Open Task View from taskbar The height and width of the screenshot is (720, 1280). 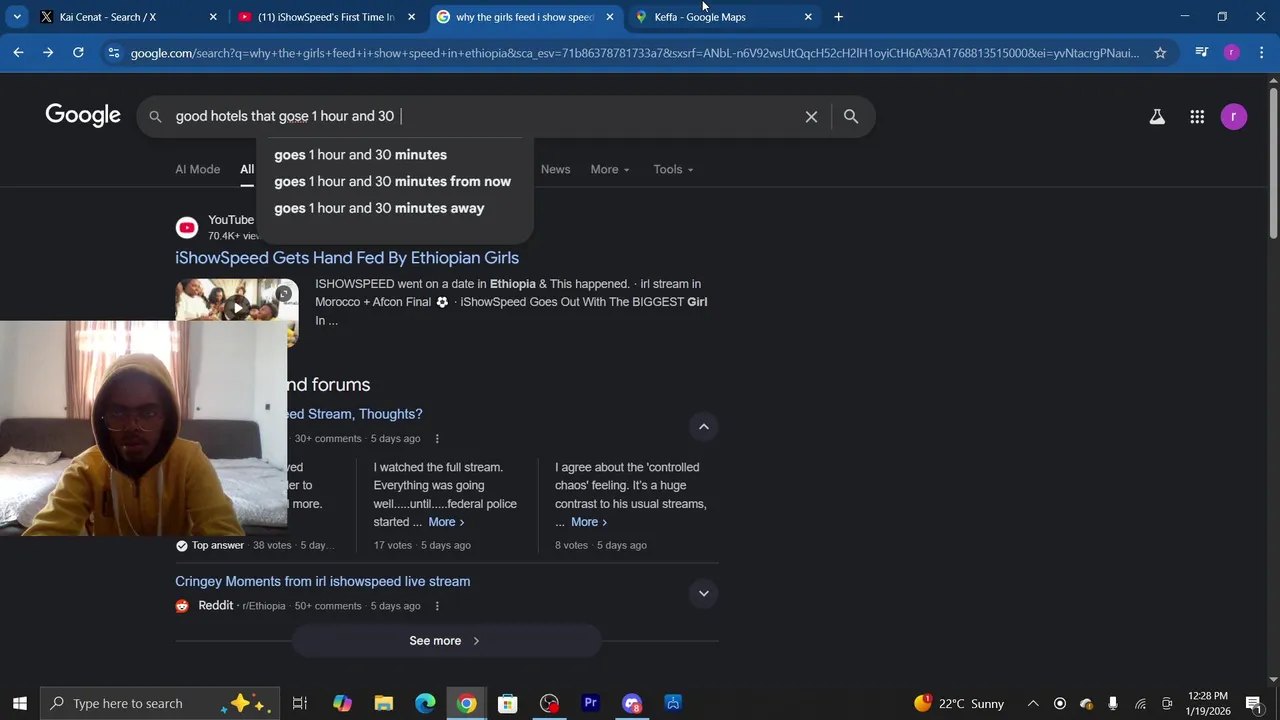[x=300, y=703]
